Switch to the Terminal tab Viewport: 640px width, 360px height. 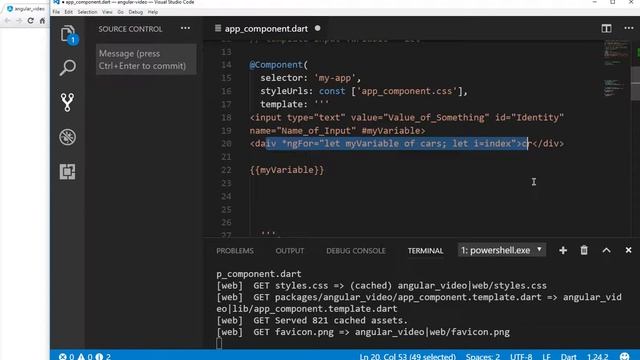pyautogui.click(x=425, y=251)
